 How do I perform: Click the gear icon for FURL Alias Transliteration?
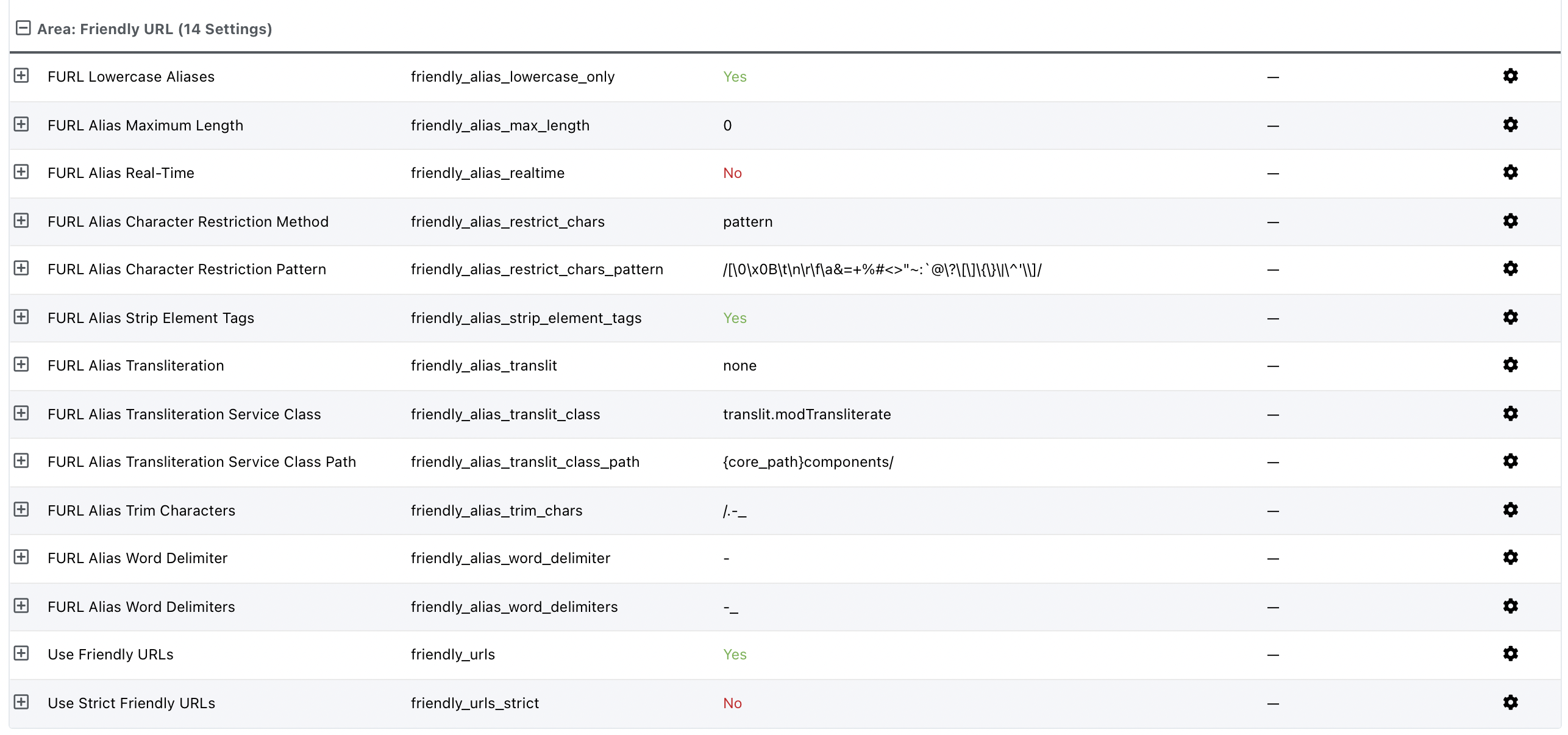point(1511,365)
